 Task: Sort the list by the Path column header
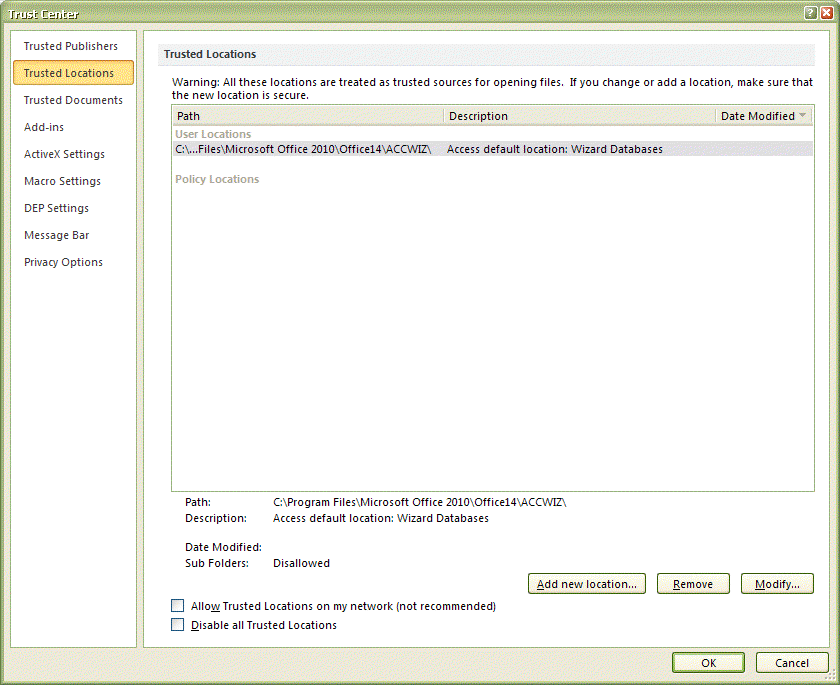tap(308, 116)
